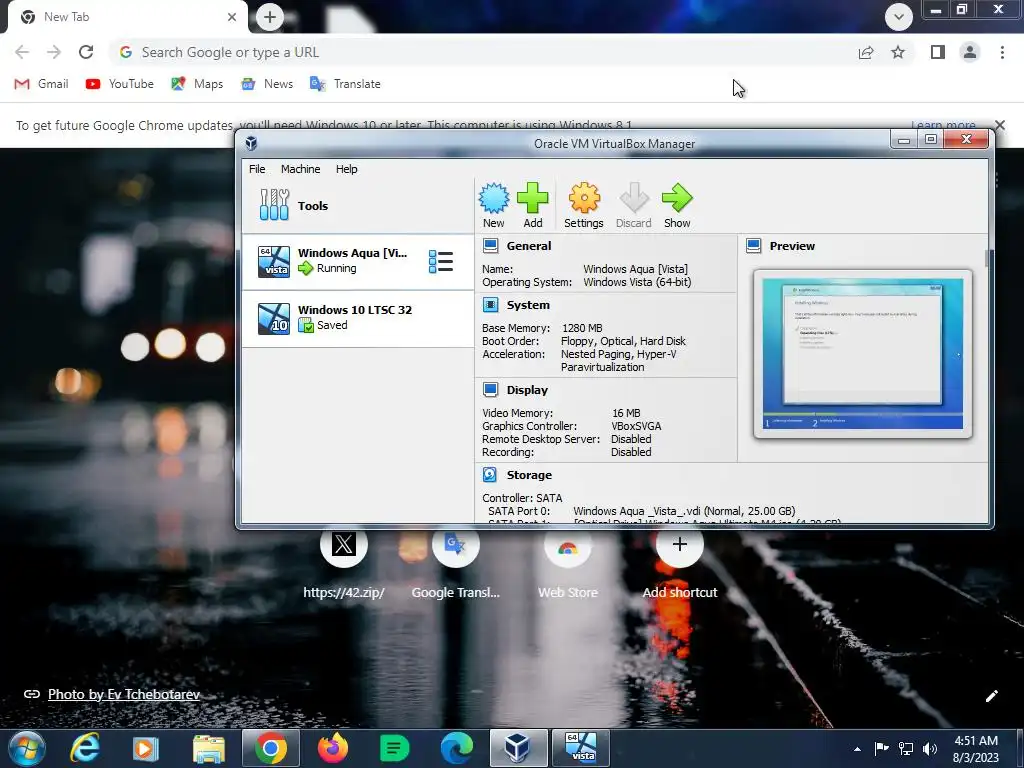Bookmark this tab with the star icon
This screenshot has width=1024, height=768.
[898, 52]
